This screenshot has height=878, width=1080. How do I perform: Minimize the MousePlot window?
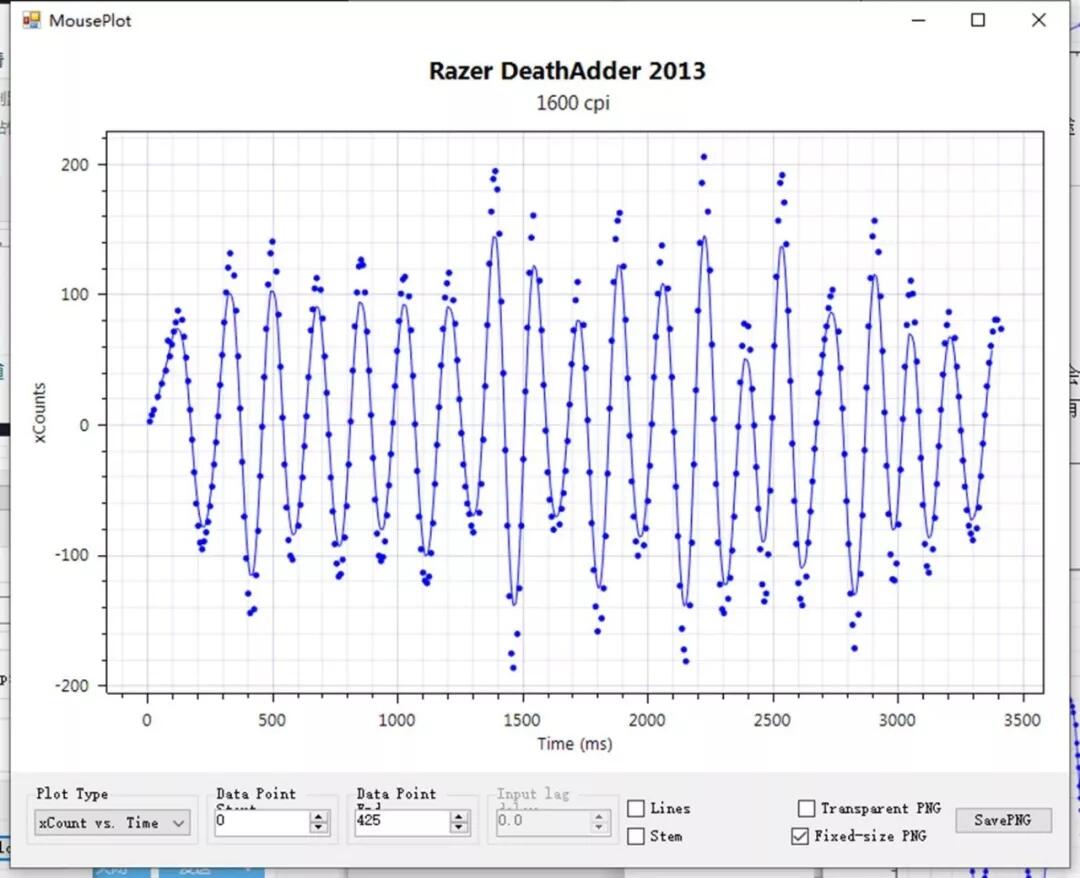pyautogui.click(x=918, y=20)
